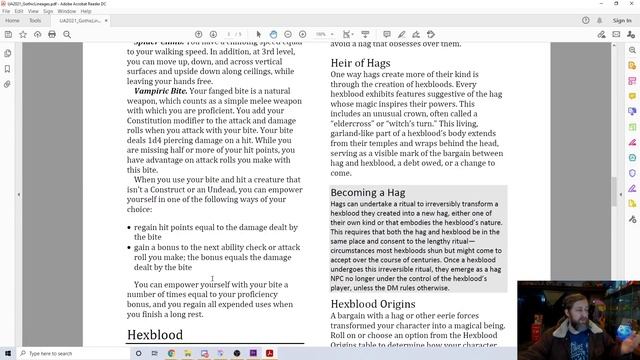Open File Explorer from the taskbar

tap(188, 353)
